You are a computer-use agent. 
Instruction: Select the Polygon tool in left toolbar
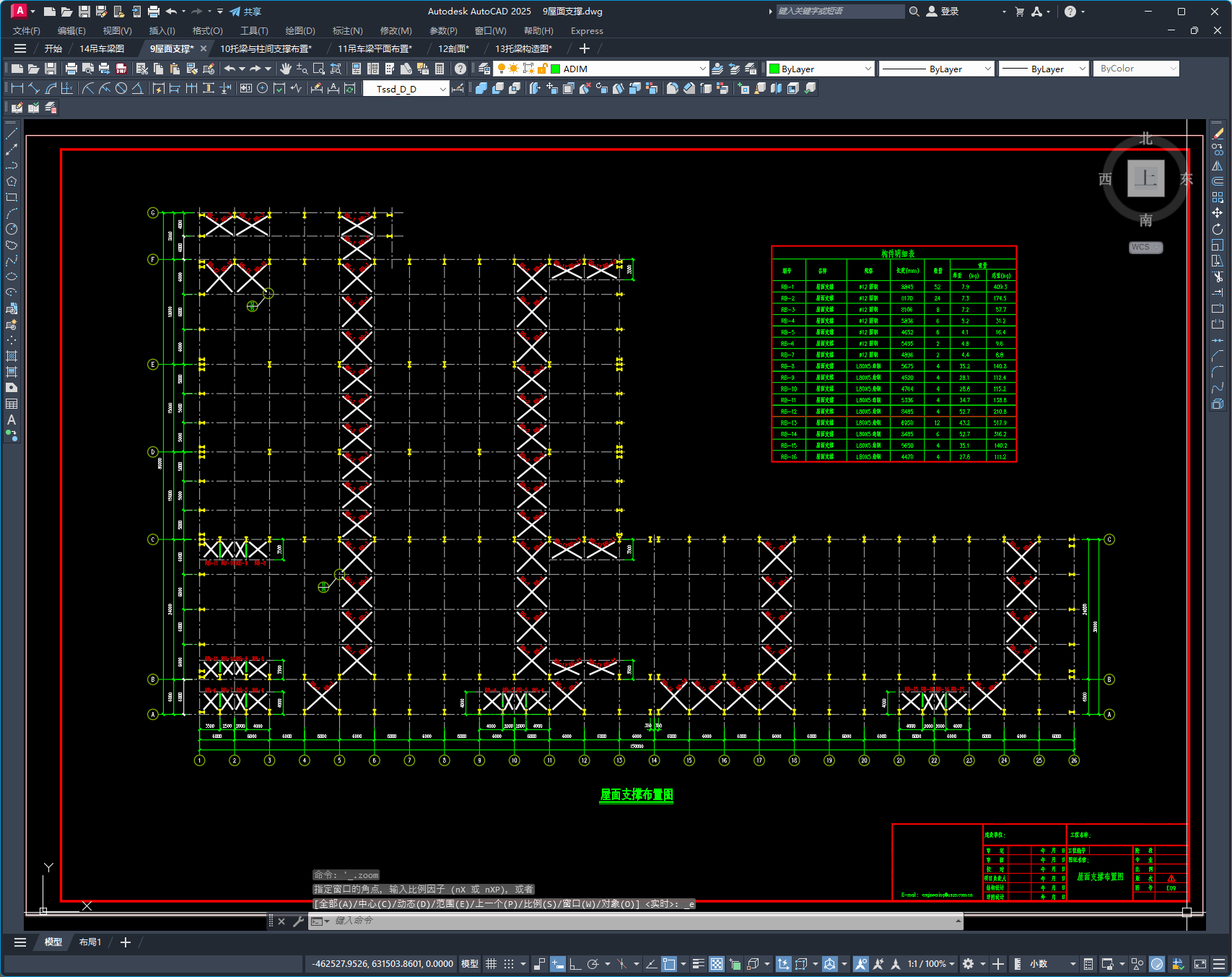pos(12,181)
